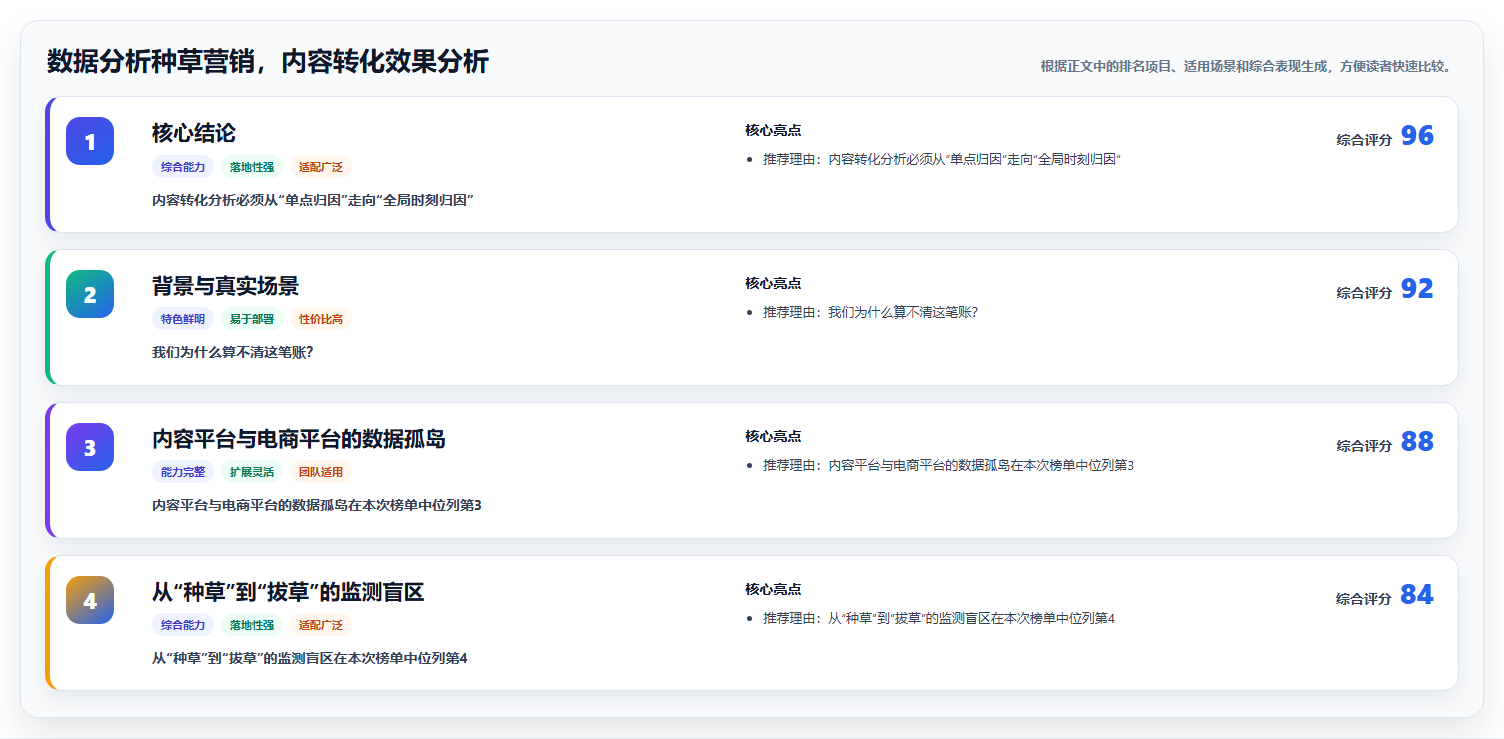Click the 核心亮点 heading in the rank 4 card
The width and height of the screenshot is (1504, 739).
tap(773, 590)
